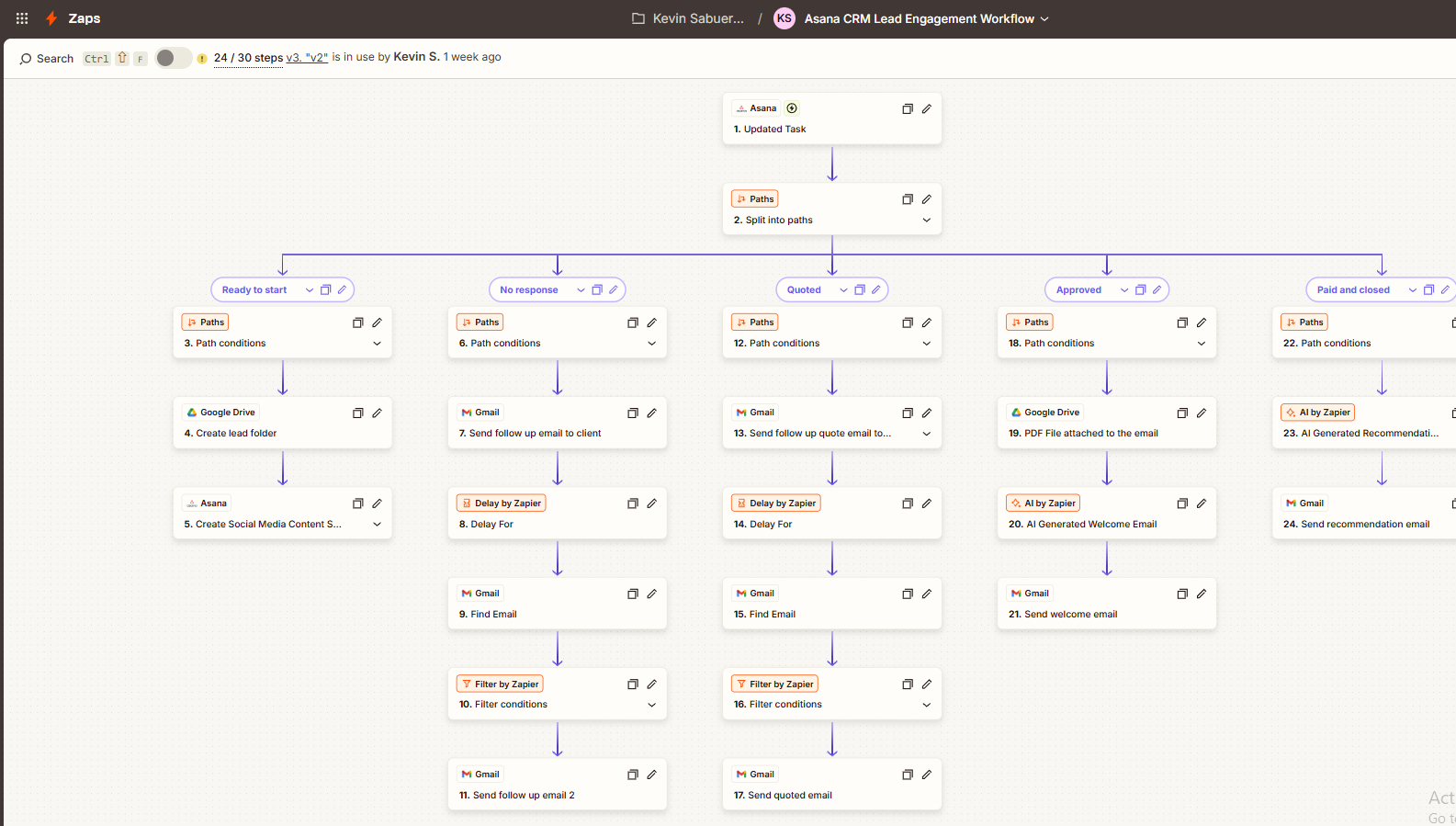1456x826 pixels.
Task: Open the apps grid menu icon
Action: click(x=22, y=18)
